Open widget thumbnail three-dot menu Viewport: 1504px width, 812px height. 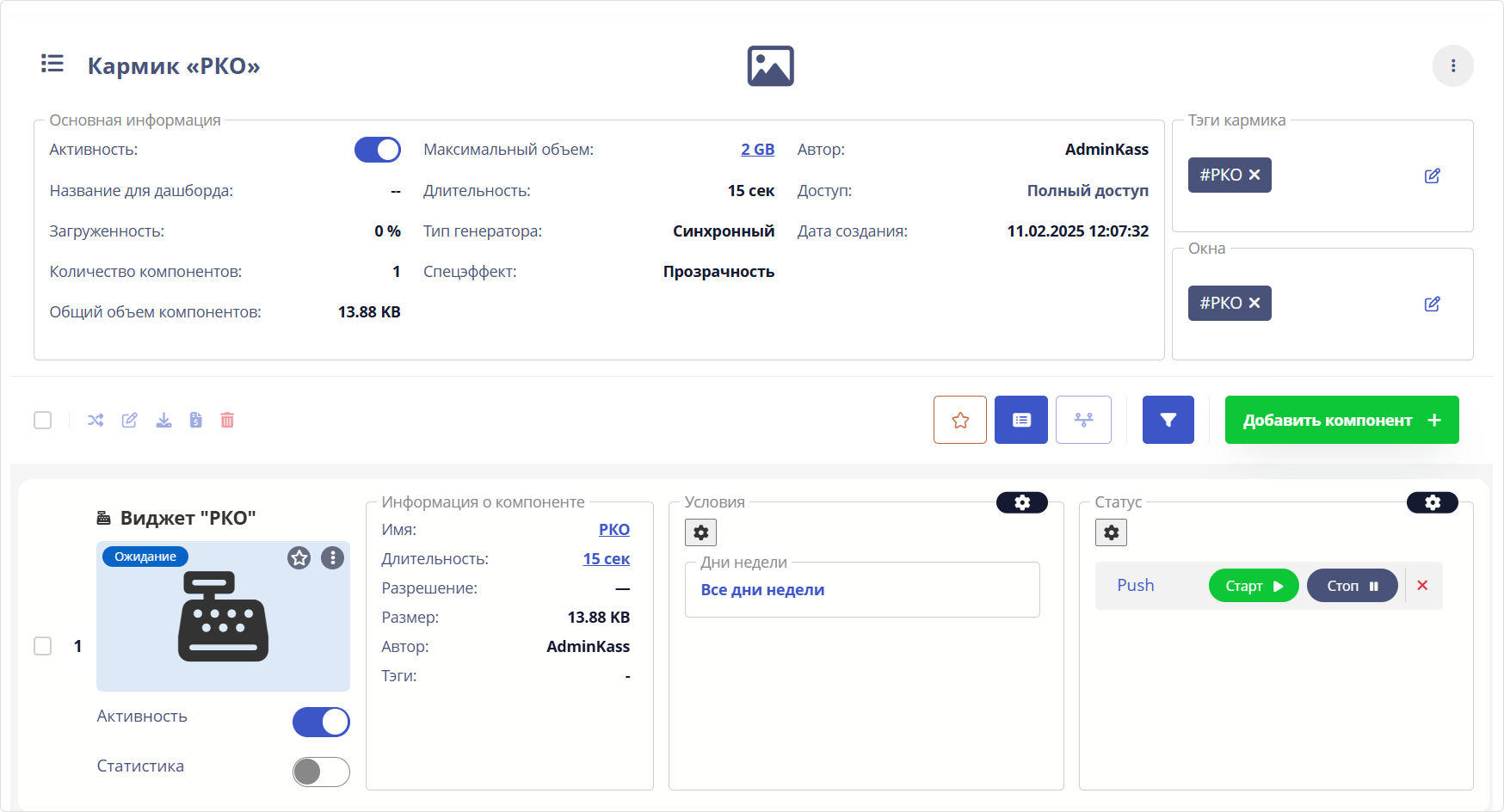click(332, 558)
